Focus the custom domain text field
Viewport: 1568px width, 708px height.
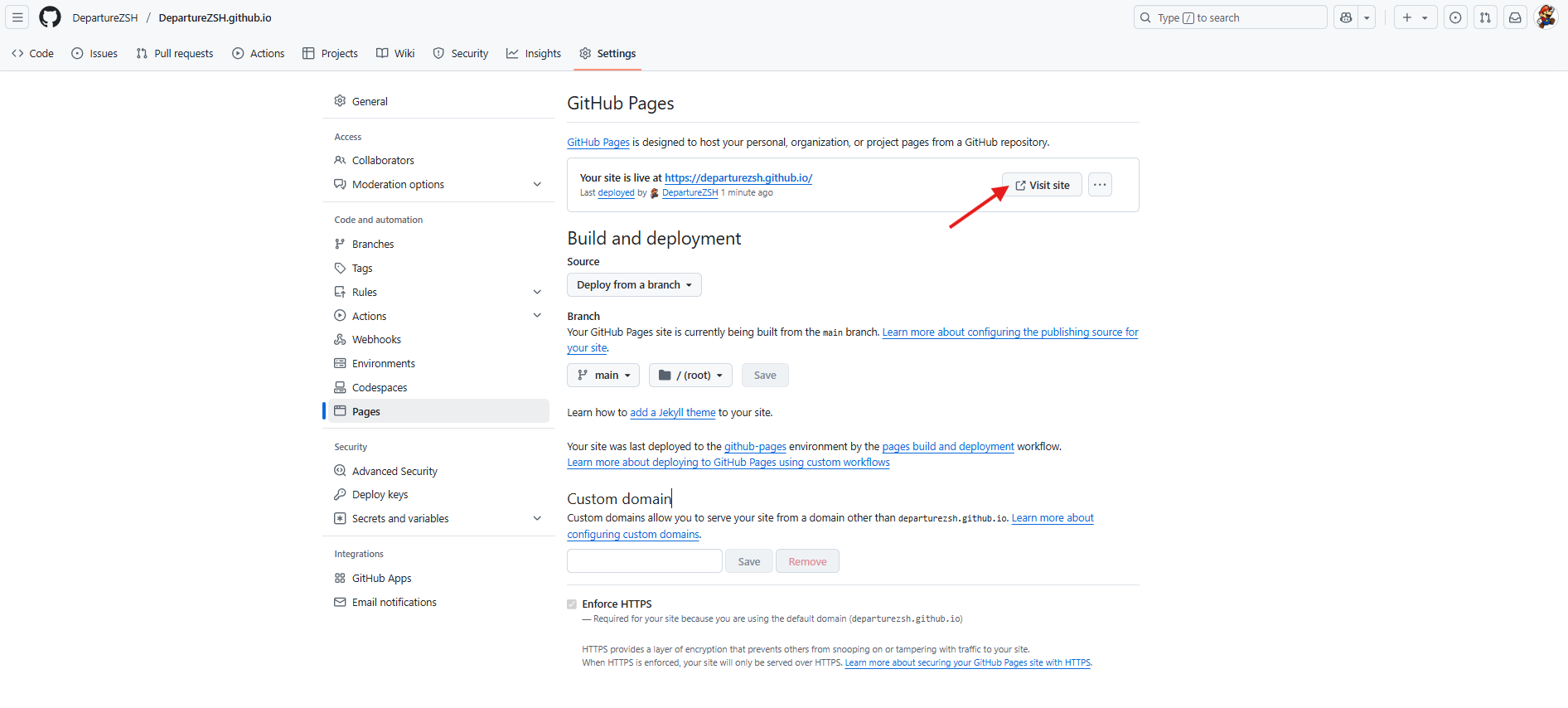click(x=645, y=561)
